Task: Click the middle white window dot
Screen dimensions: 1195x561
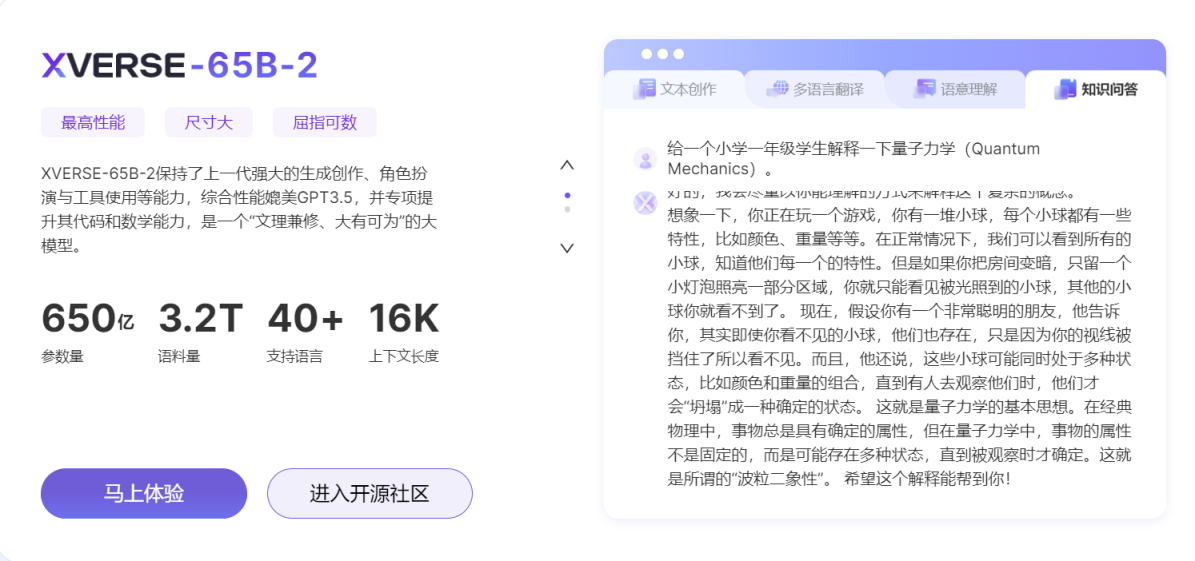Action: [662, 54]
